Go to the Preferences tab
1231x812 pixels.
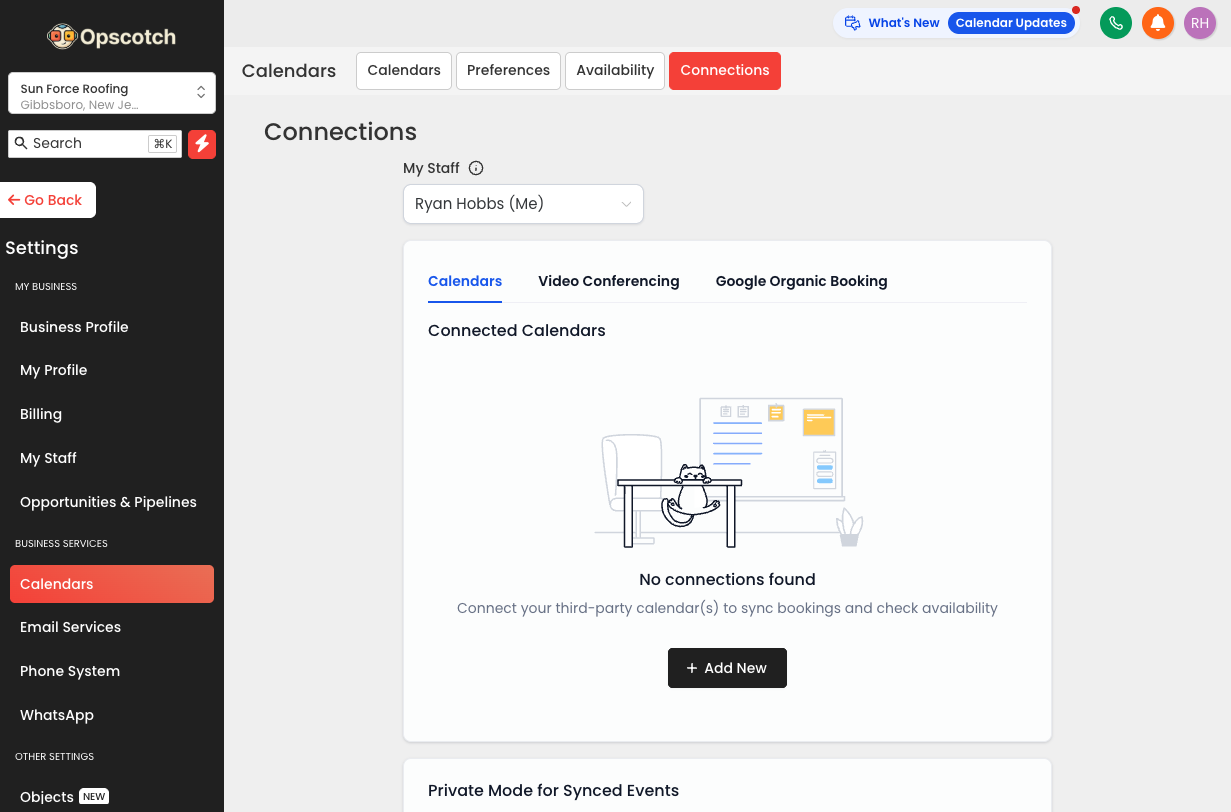[x=508, y=71]
